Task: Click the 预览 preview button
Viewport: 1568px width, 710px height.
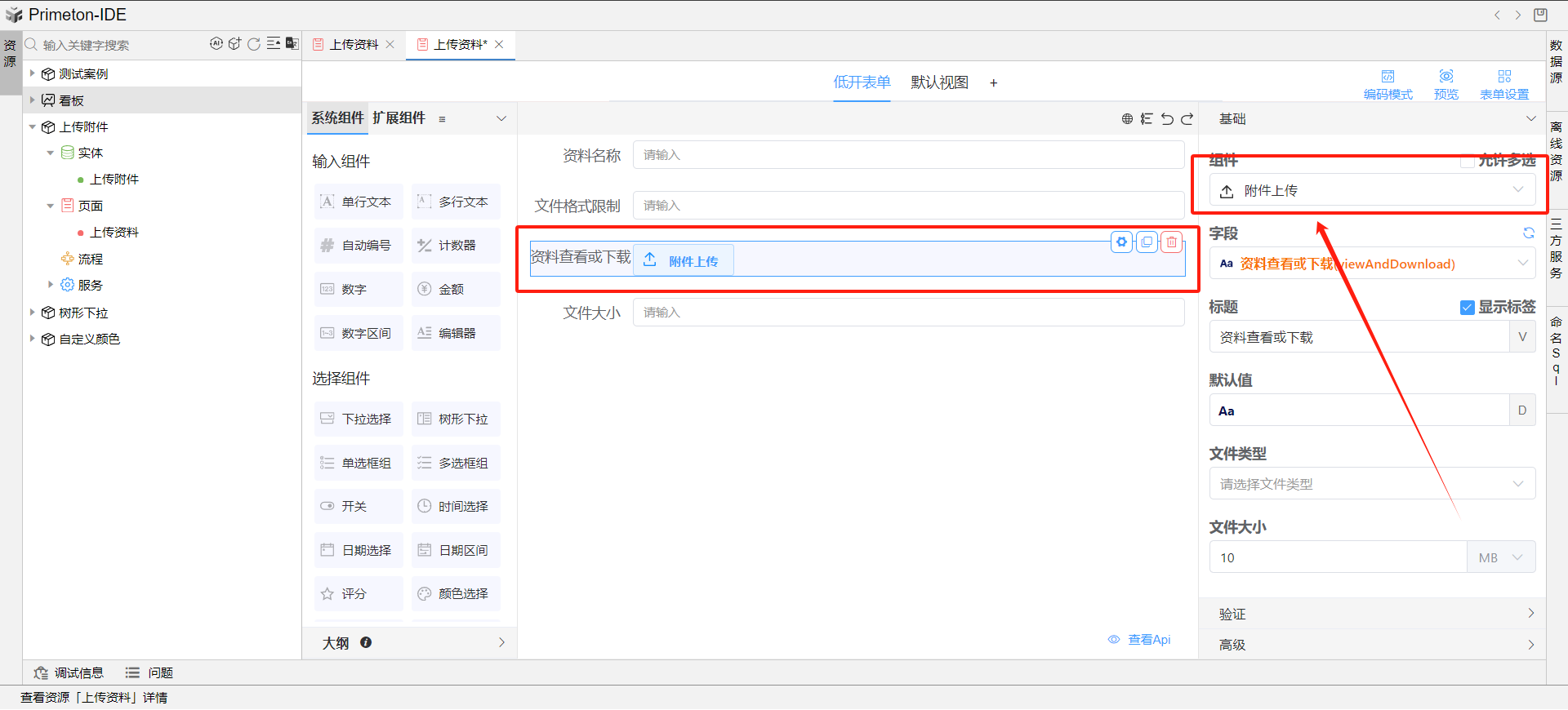Action: 1445,84
